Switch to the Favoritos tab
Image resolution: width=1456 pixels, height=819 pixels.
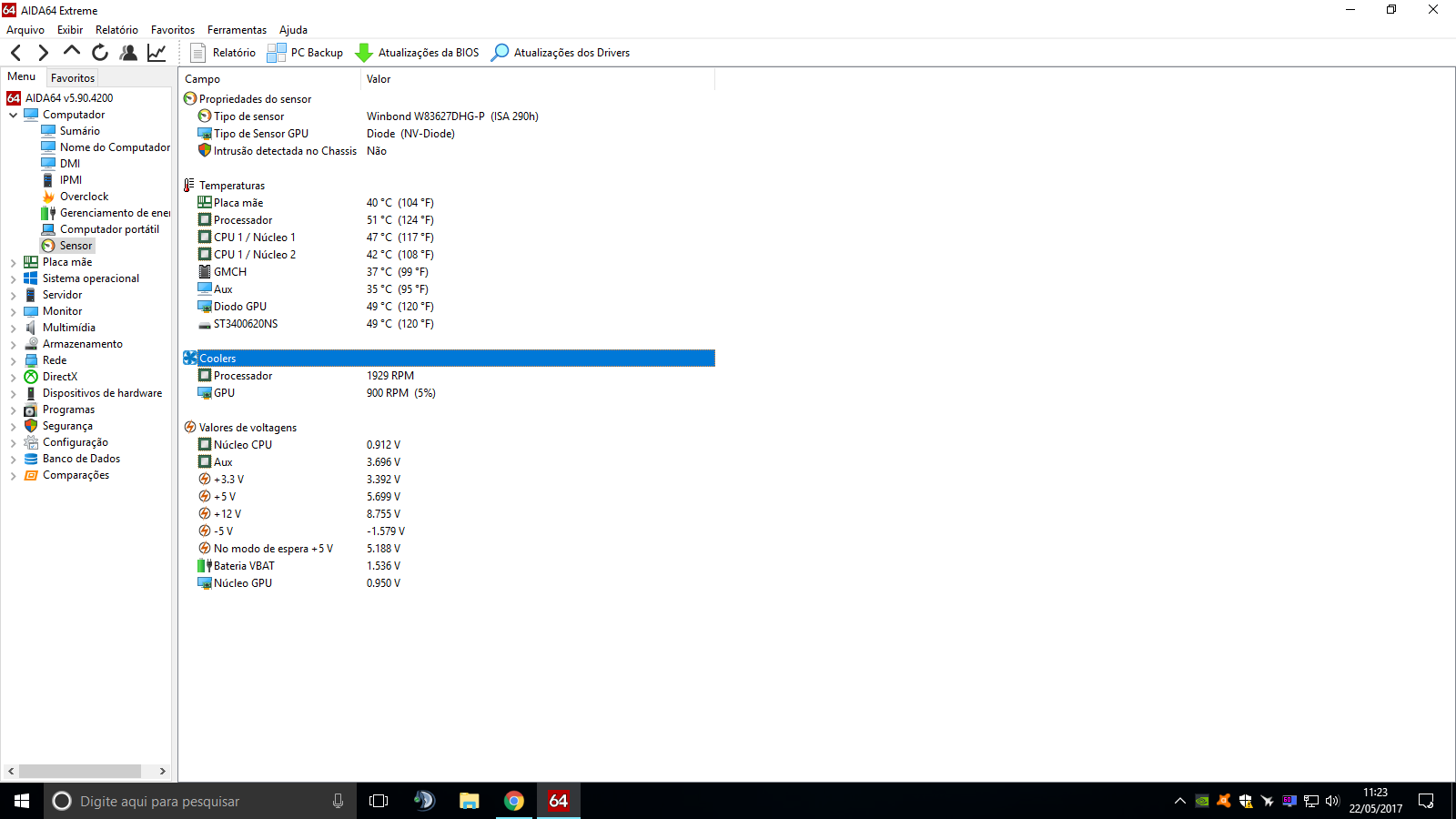(x=73, y=78)
